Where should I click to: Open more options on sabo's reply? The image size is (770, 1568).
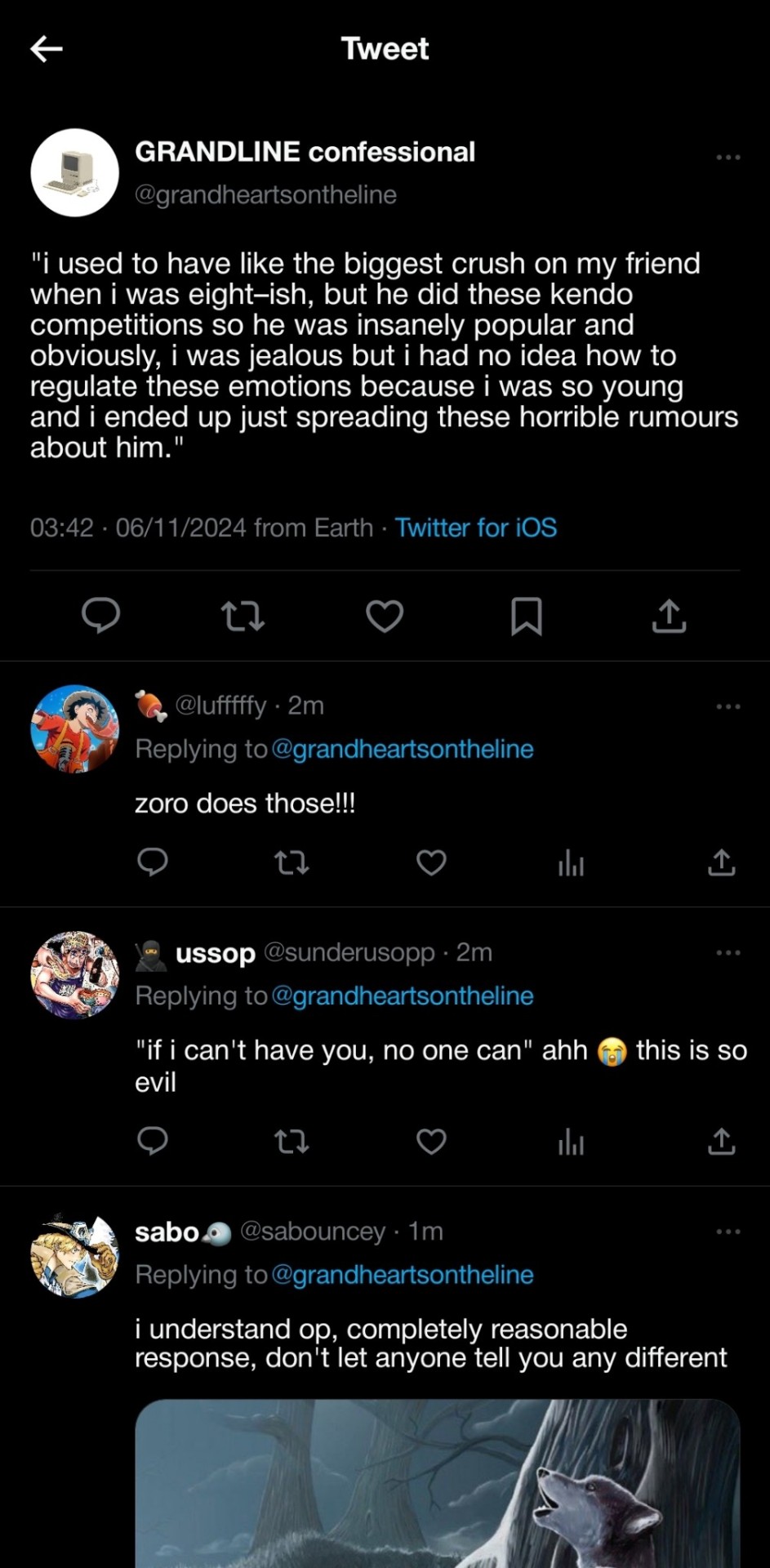tap(728, 1232)
